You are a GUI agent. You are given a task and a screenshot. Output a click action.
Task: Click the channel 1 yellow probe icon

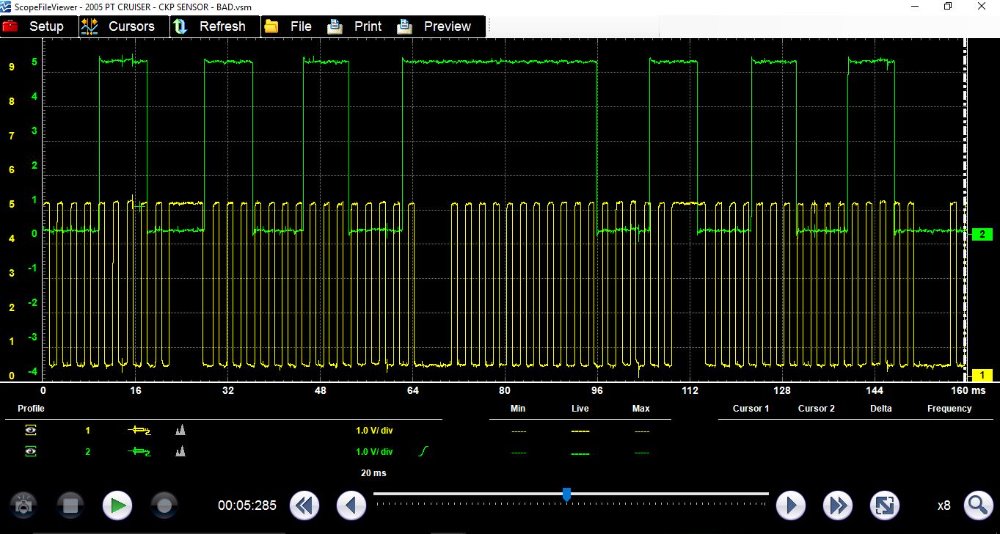coord(138,430)
